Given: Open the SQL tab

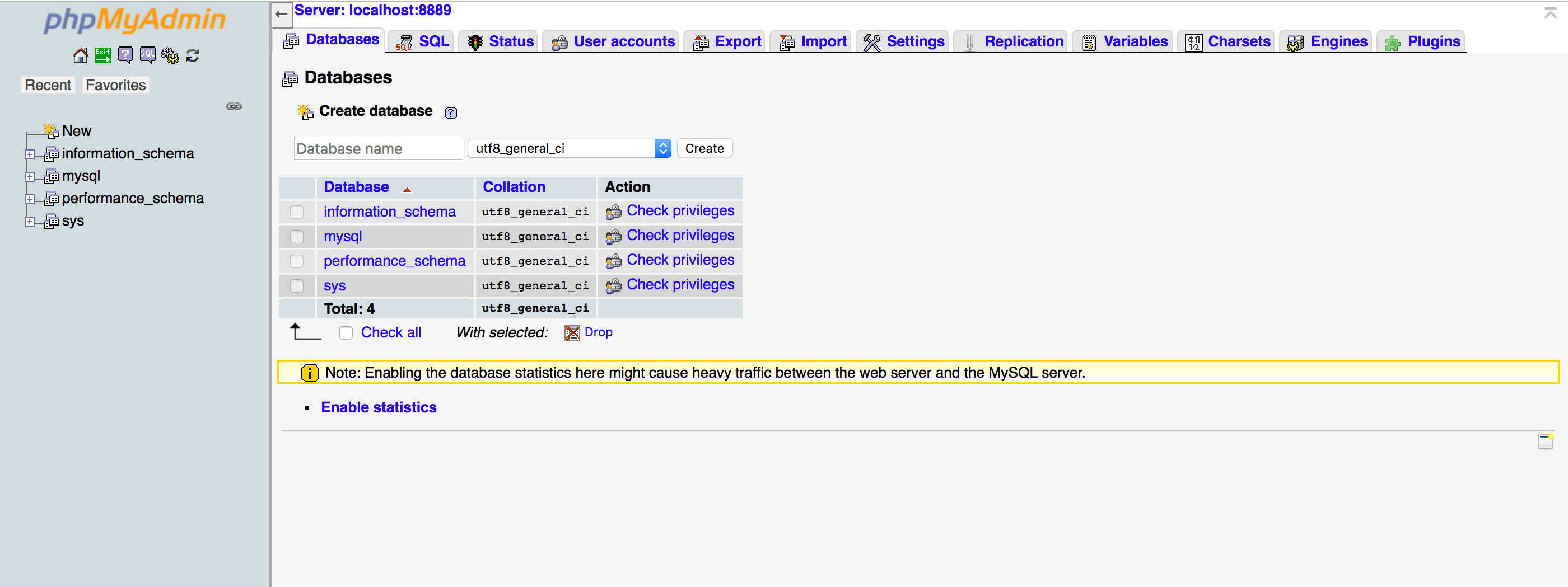Looking at the screenshot, I should 422,41.
